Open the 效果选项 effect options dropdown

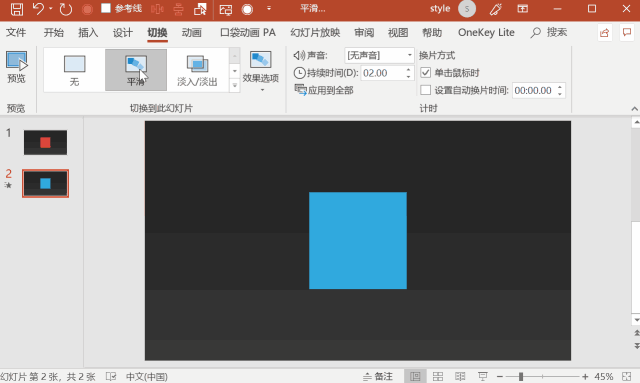260,71
